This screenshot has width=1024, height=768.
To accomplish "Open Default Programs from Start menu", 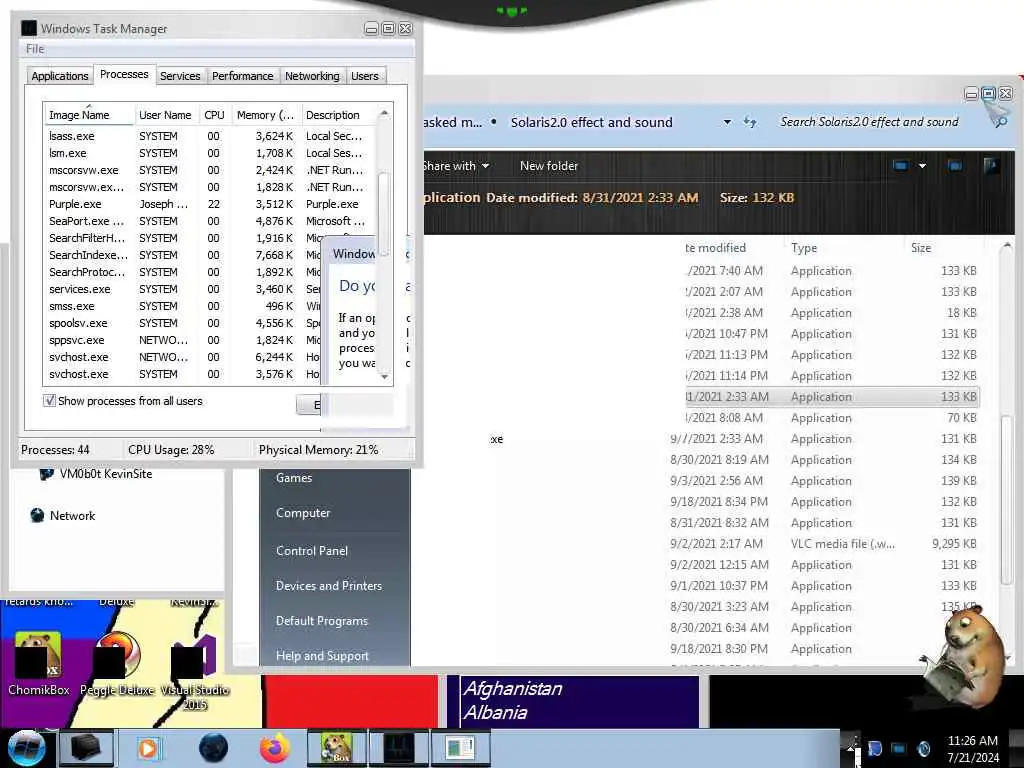I will tap(322, 621).
